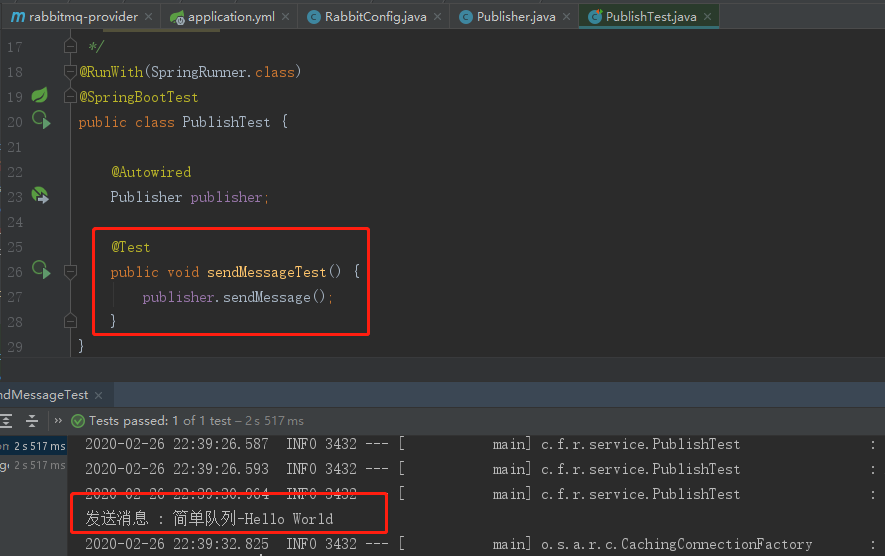
Task: Click the Hello World console output line
Action: click(209, 519)
